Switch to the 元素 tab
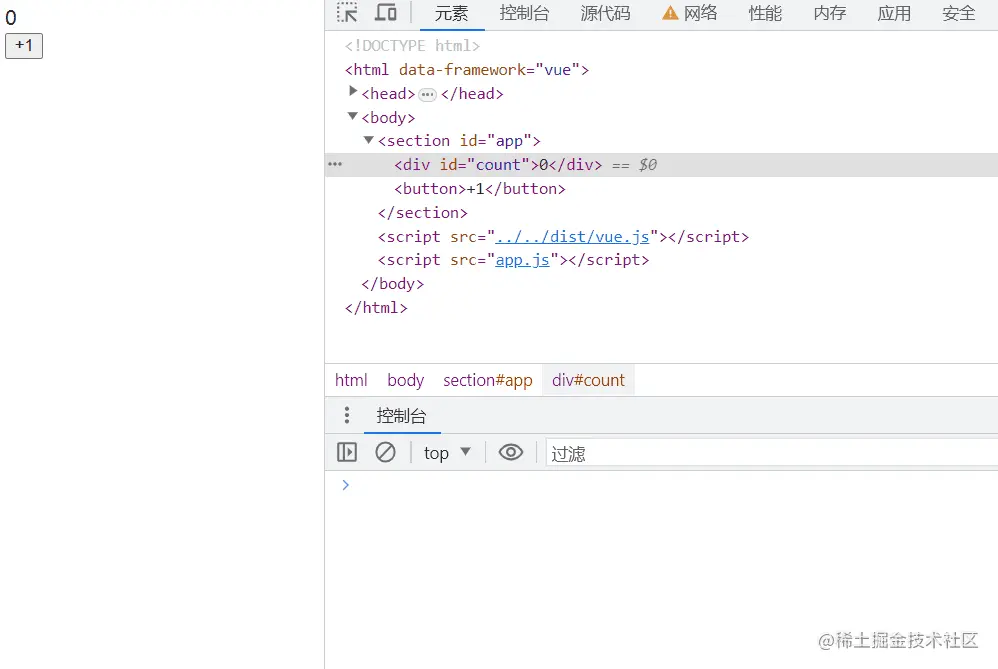Screen dimensions: 998x669 [x=451, y=13]
